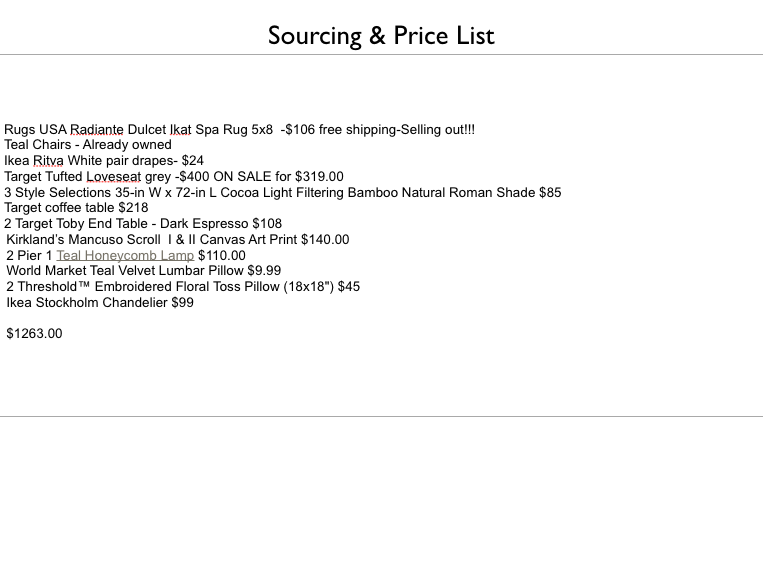Screen dimensions: 763x573
Task: Click the misspelled word Radiante
Action: 96,130
